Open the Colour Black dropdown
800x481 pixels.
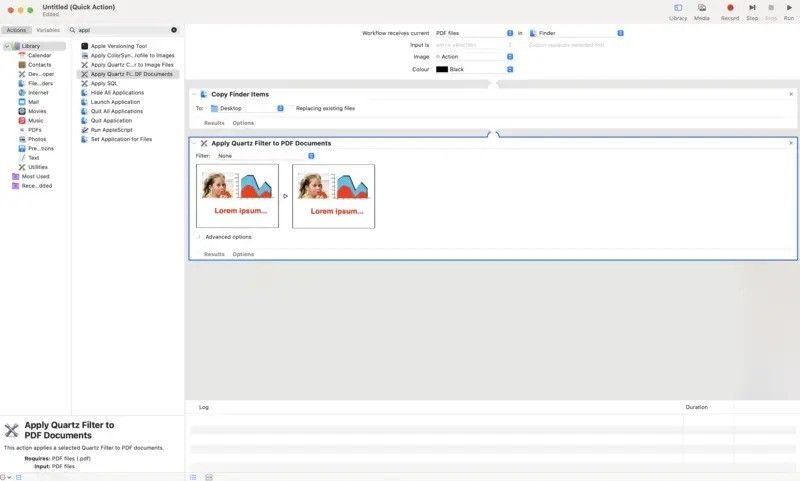click(x=474, y=69)
